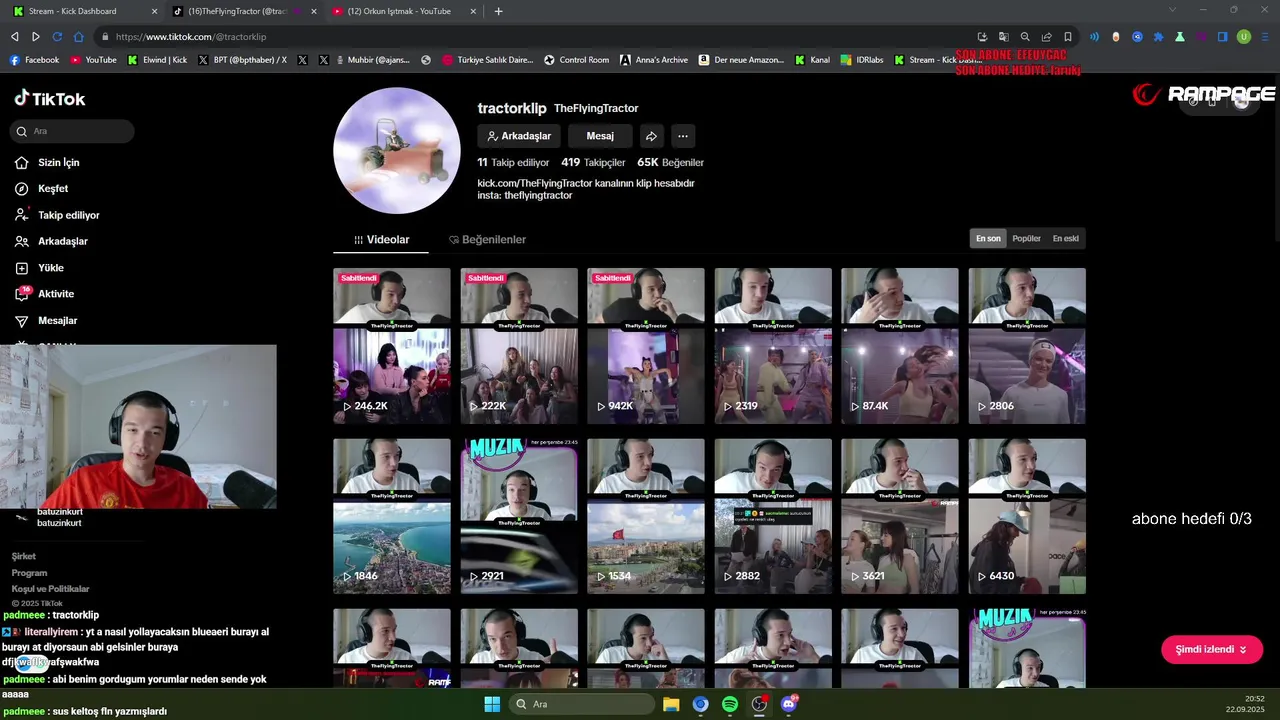1280x720 pixels.
Task: Click the TikTok Ara search field
Action: [72, 131]
